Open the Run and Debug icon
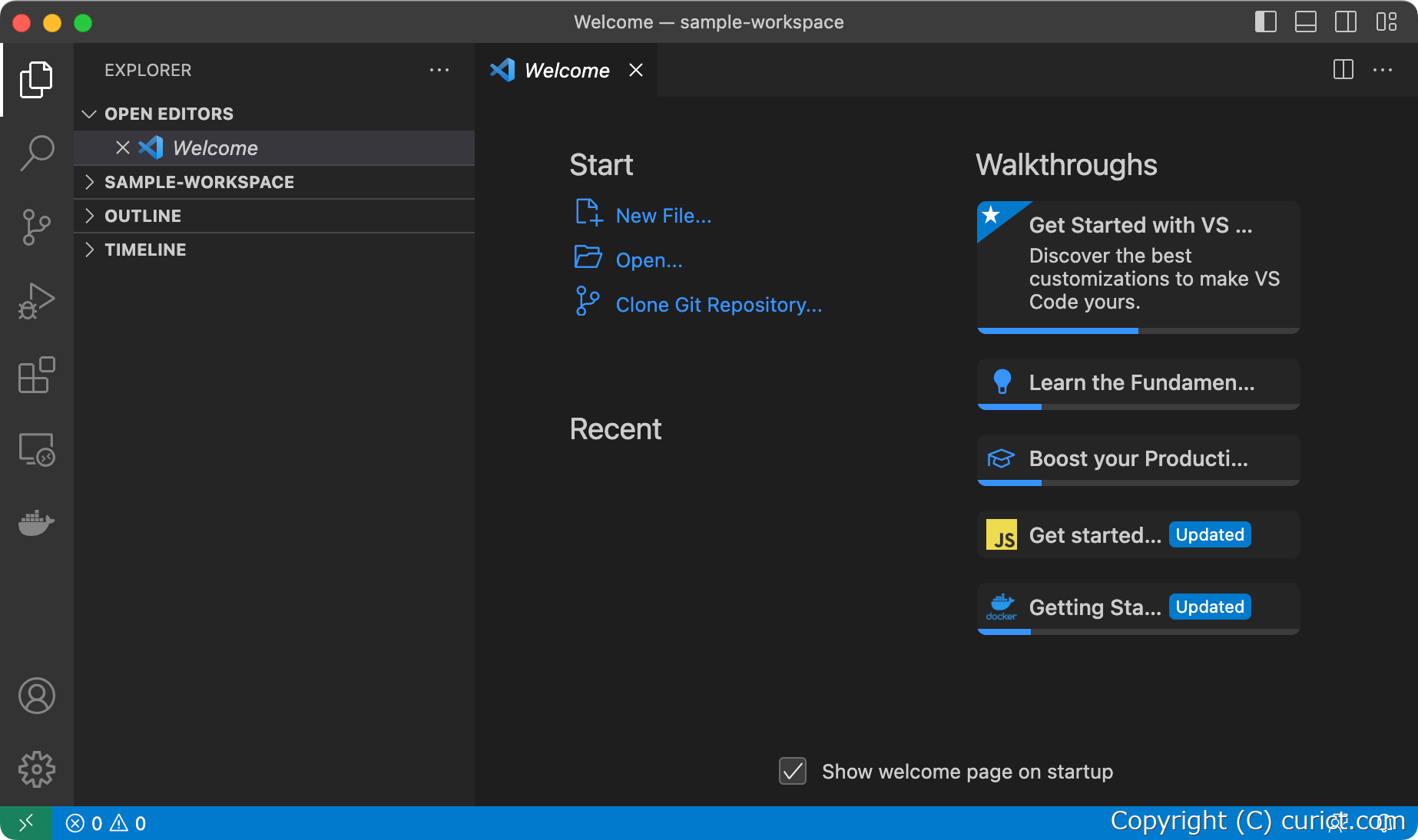The width and height of the screenshot is (1418, 840). [x=36, y=300]
